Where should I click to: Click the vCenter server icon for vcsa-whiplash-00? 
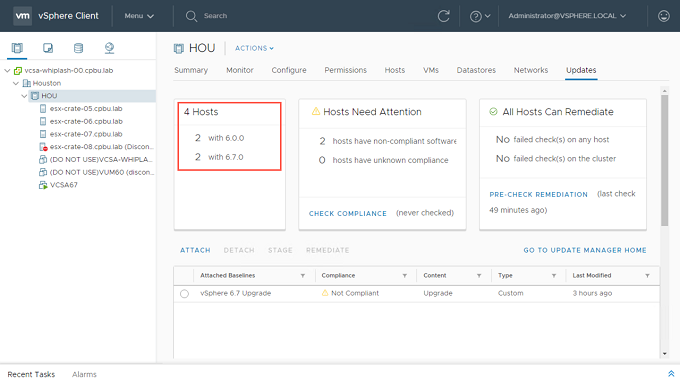tap(18, 70)
